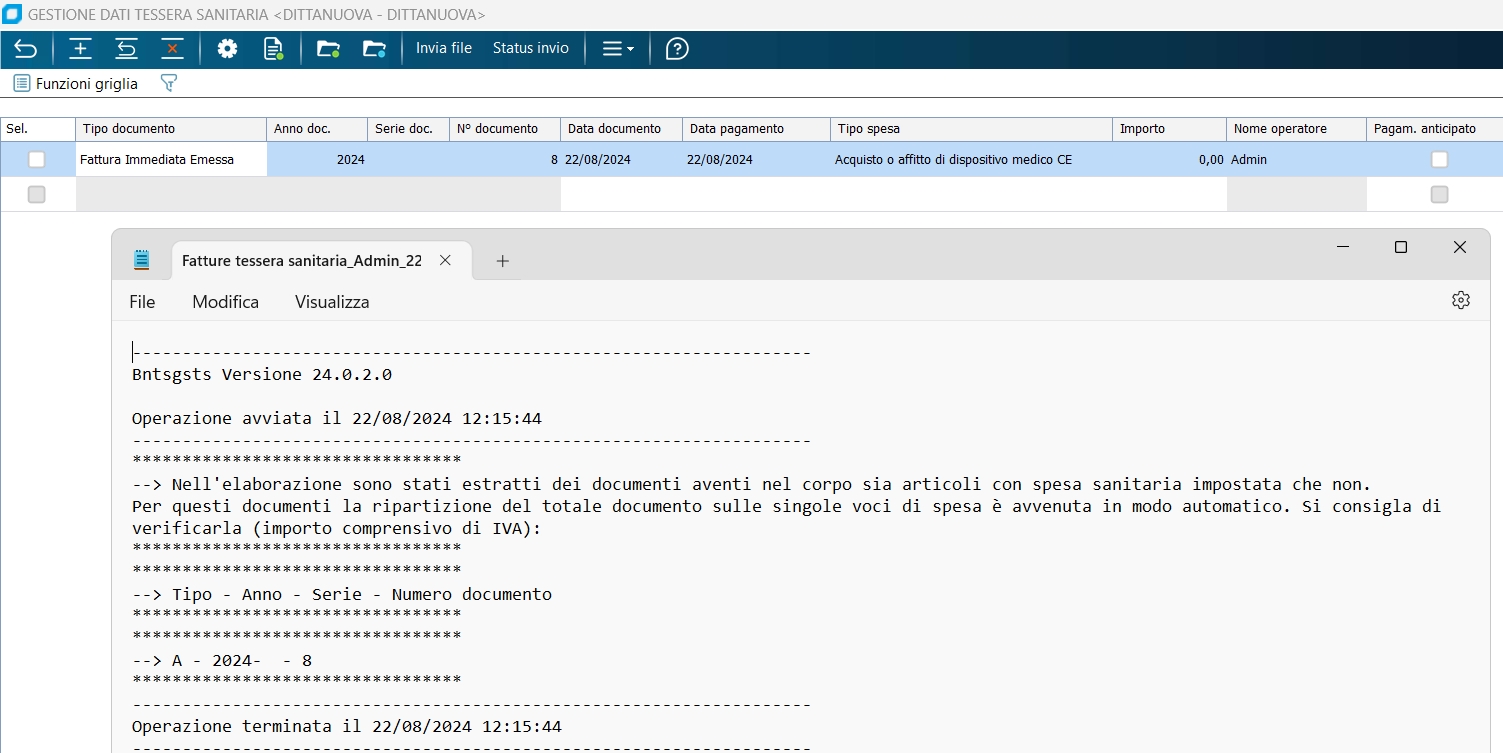Expand the hamburger menu dropdown in the toolbar
Viewport: 1503px width, 753px height.
point(618,48)
